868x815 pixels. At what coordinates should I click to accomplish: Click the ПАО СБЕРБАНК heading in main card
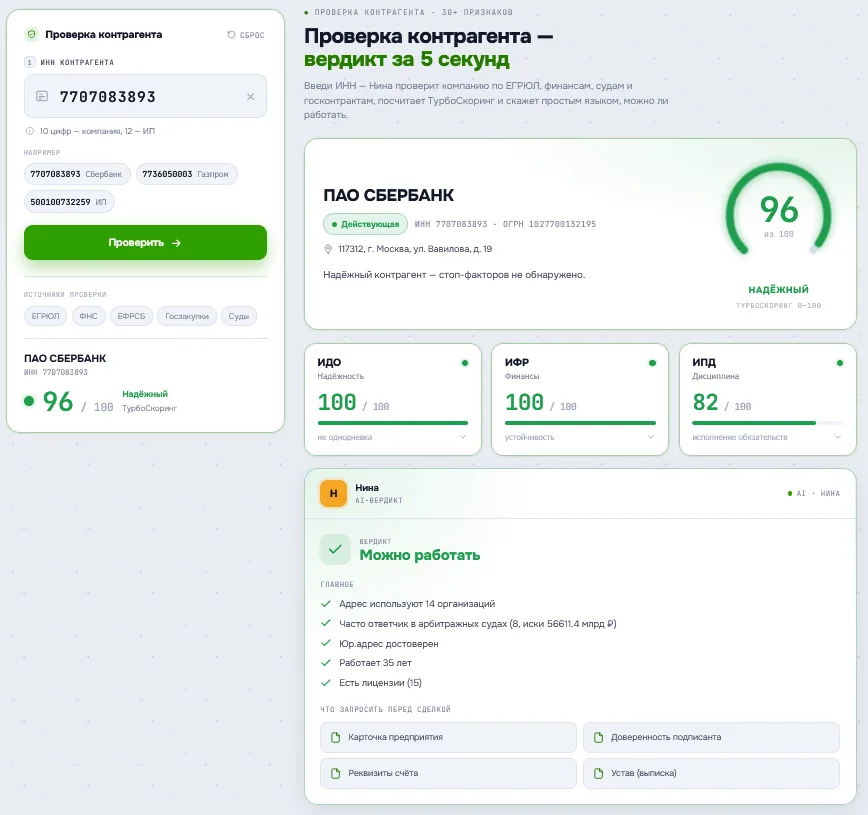pyautogui.click(x=389, y=195)
